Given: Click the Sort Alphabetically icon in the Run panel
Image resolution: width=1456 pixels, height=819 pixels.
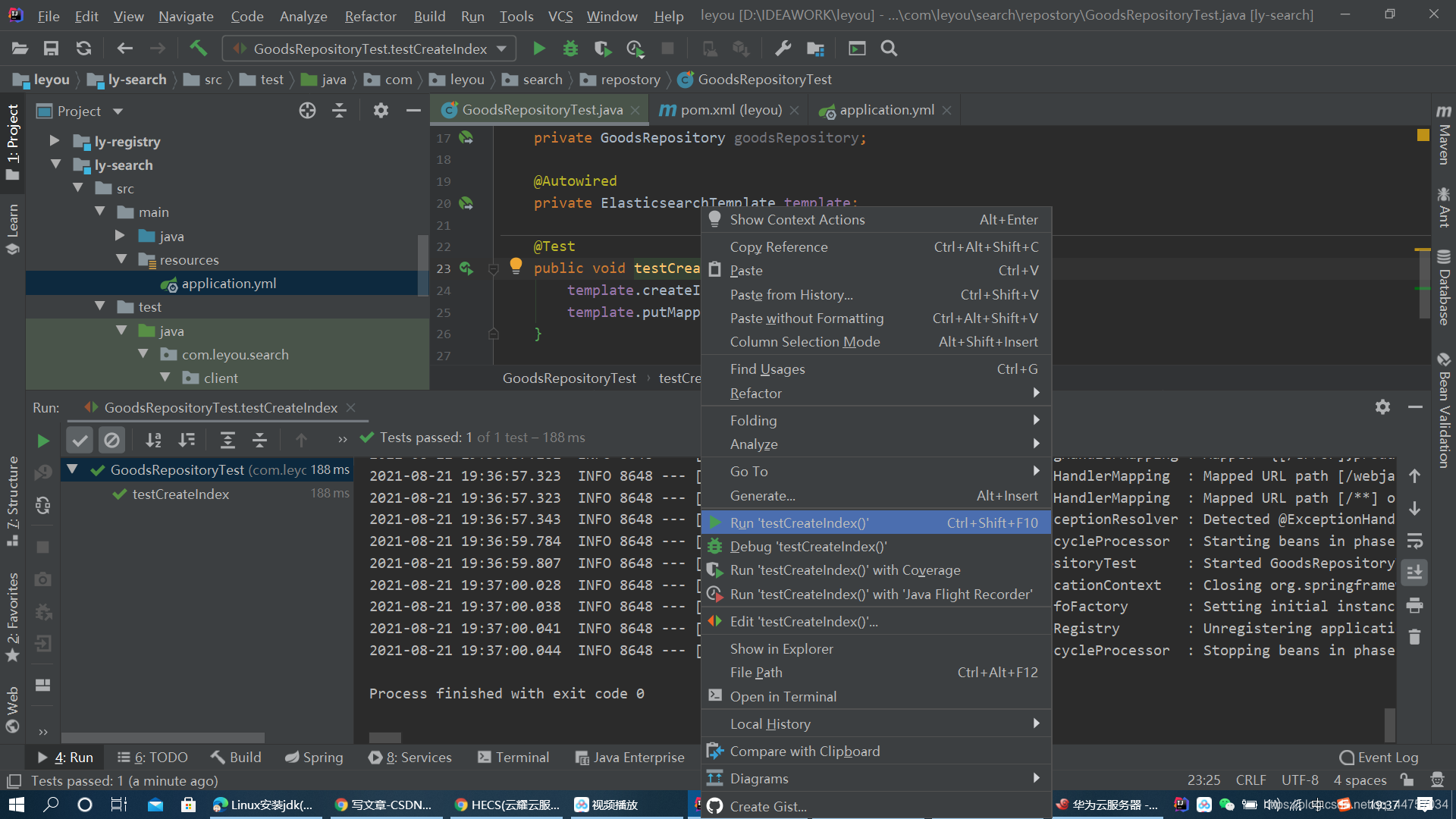Looking at the screenshot, I should coord(153,440).
